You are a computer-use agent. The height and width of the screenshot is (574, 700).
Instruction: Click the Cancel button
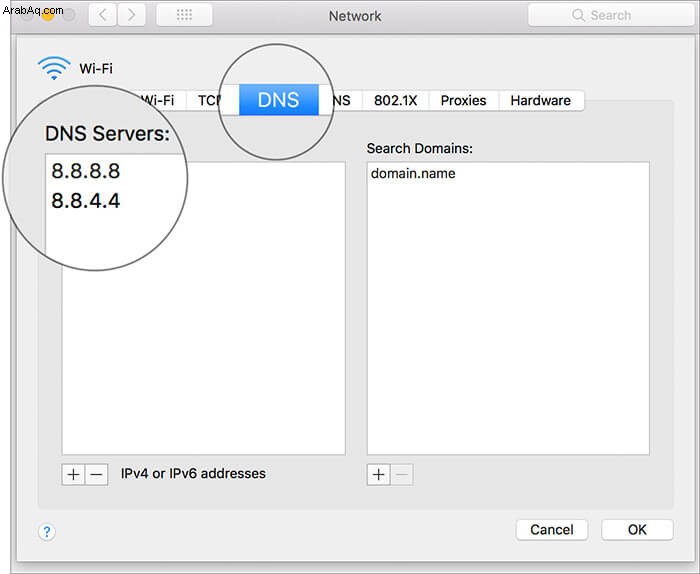coord(552,530)
